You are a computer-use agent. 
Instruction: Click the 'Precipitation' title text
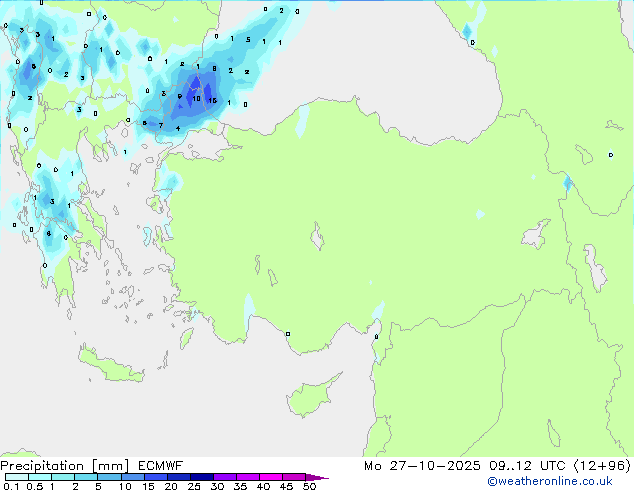tap(42, 466)
